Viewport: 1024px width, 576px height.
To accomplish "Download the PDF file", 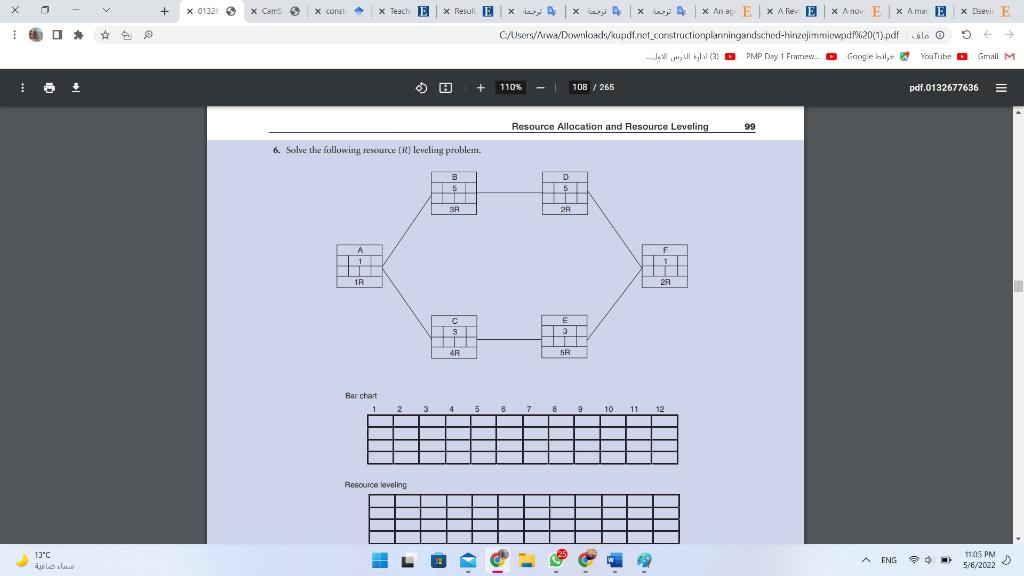I will tap(76, 88).
